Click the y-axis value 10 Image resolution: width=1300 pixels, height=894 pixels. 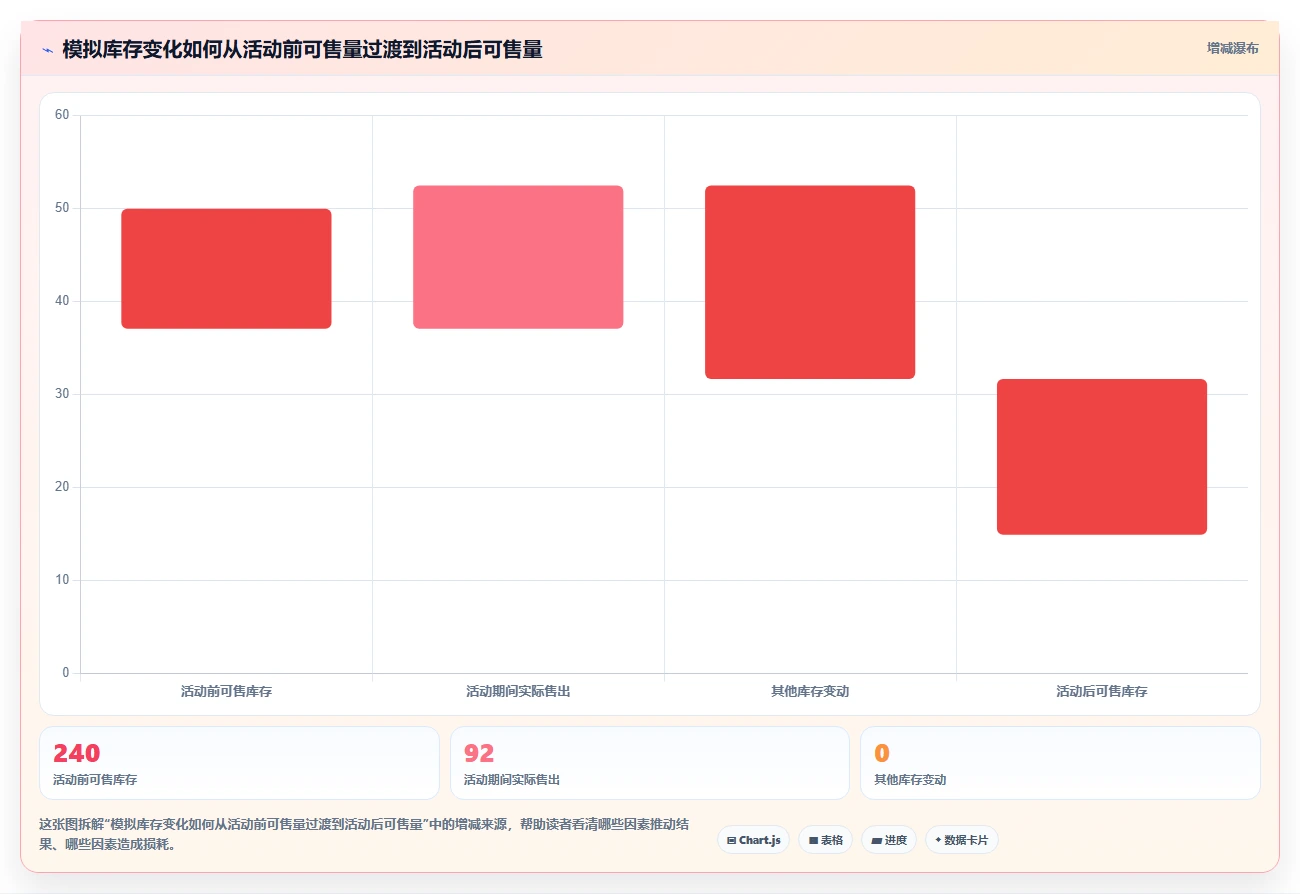tap(62, 580)
